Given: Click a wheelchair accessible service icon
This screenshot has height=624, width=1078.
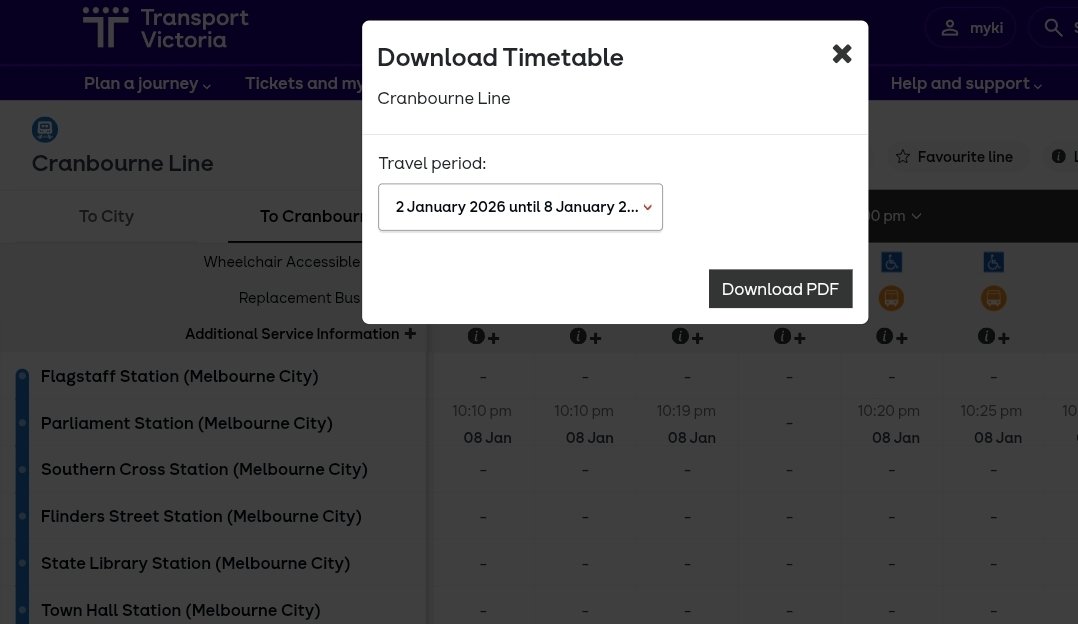Looking at the screenshot, I should [891, 261].
